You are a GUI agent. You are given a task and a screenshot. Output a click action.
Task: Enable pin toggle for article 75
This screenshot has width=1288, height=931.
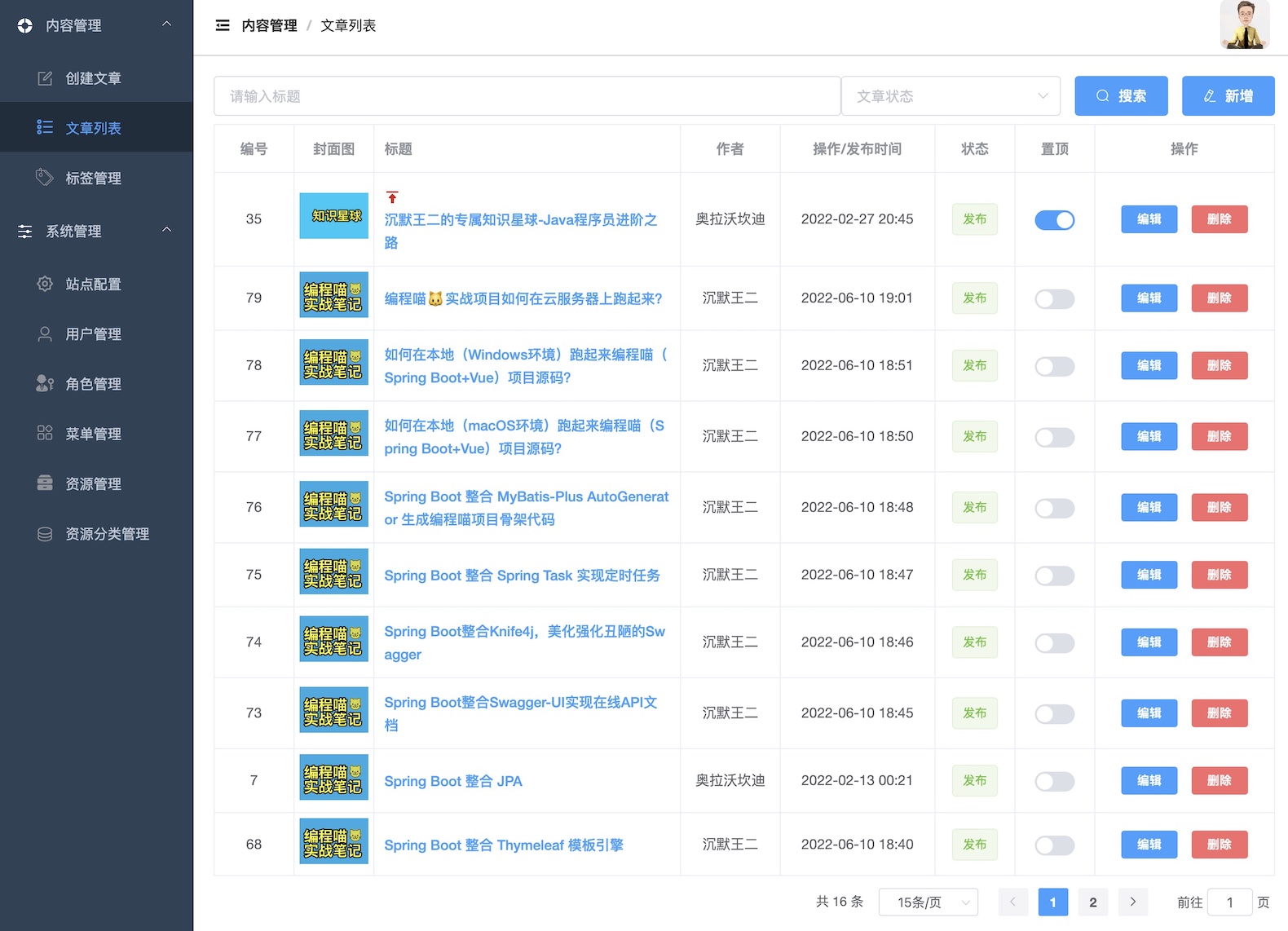[x=1055, y=576]
